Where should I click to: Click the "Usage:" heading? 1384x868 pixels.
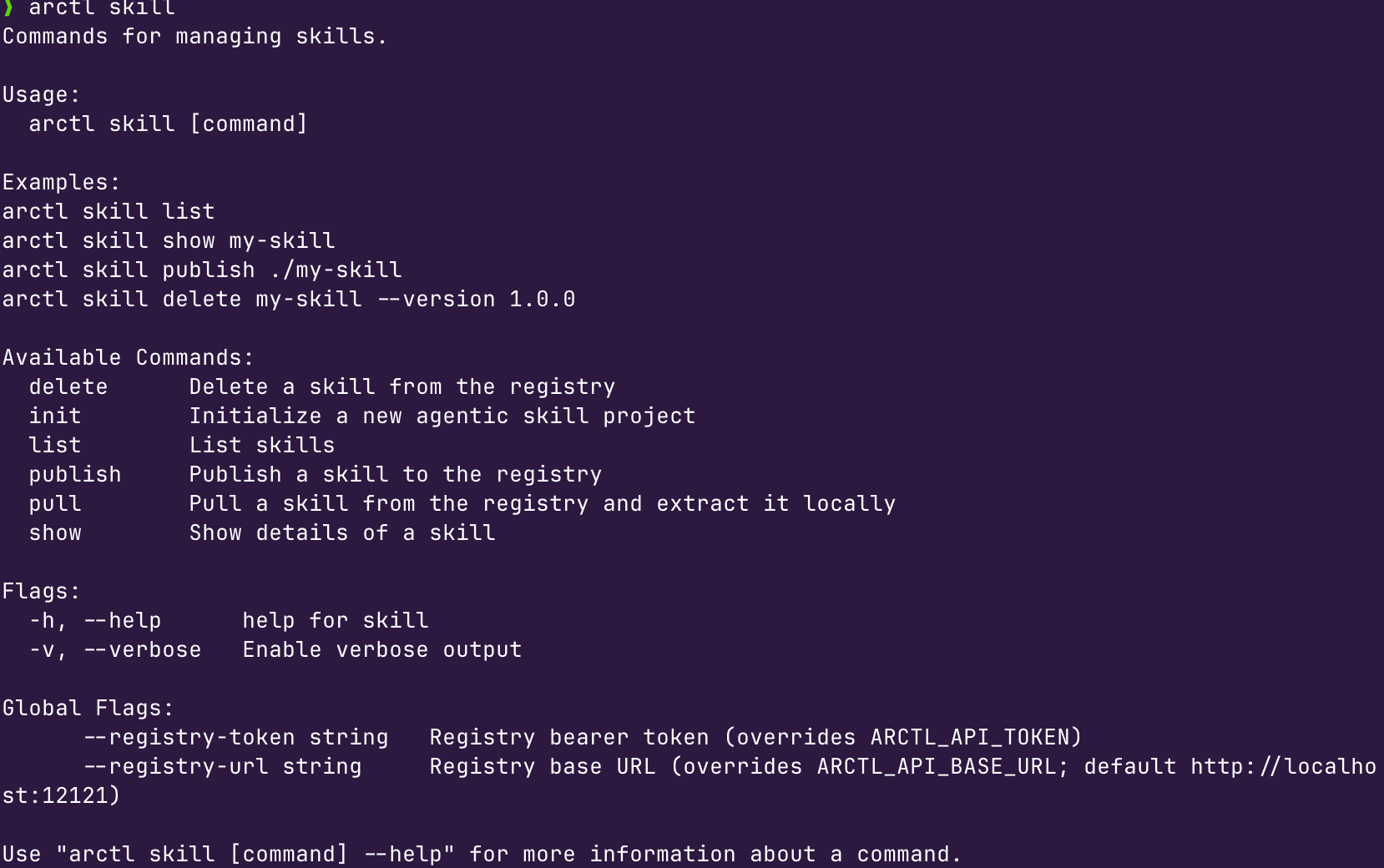pyautogui.click(x=42, y=95)
